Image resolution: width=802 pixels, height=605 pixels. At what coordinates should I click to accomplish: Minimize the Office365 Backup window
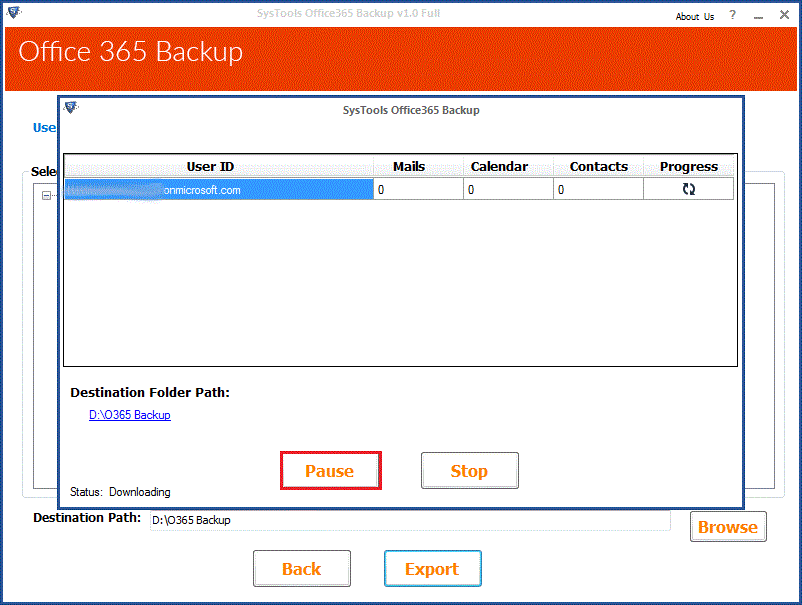[x=759, y=16]
